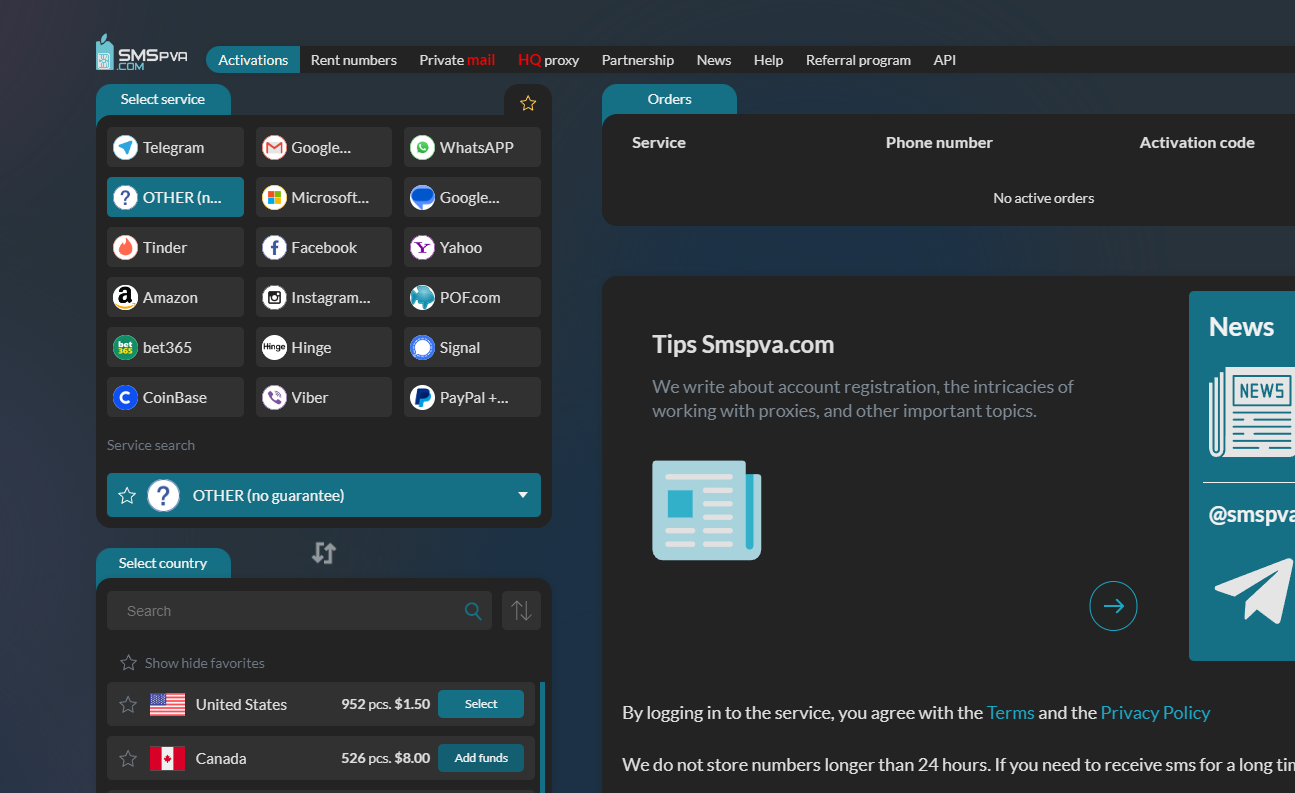Open the Telegram paper plane channel icon
Screen dimensions: 1295x793
pyautogui.click(x=1254, y=591)
